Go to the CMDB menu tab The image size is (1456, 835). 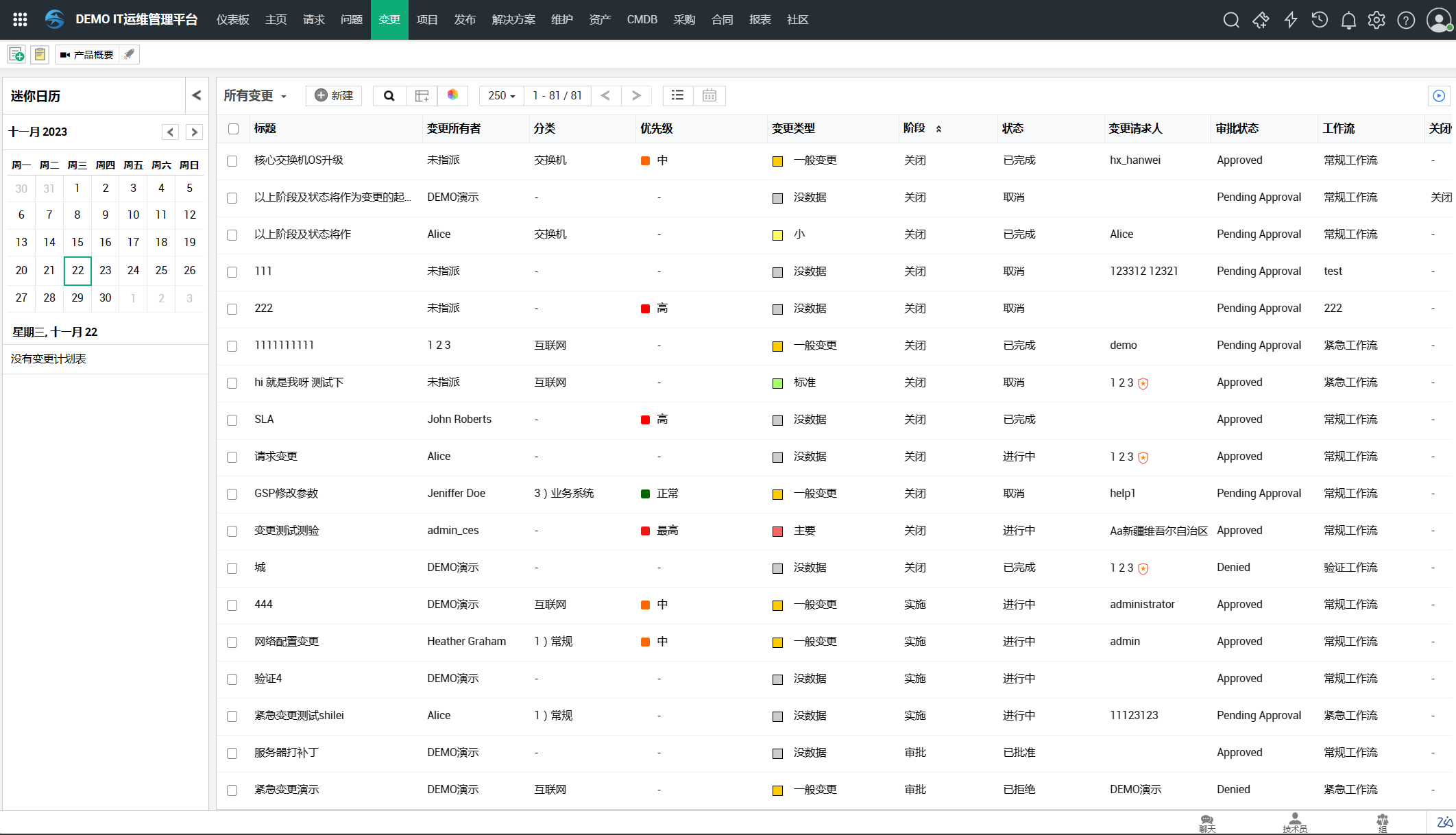coord(642,20)
